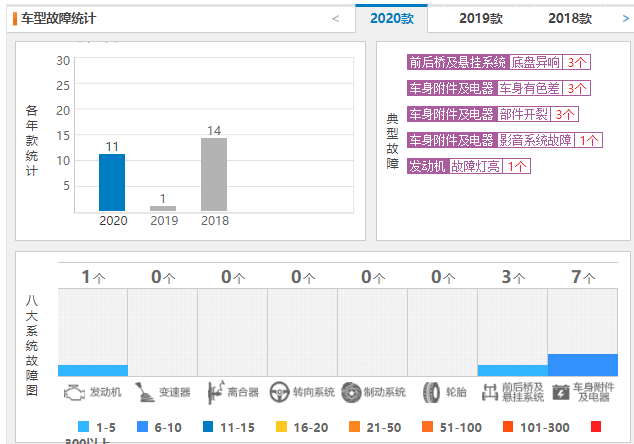Image resolution: width=634 pixels, height=444 pixels.
Task: Click the gray 2018 bar showing 14
Action: (x=214, y=174)
